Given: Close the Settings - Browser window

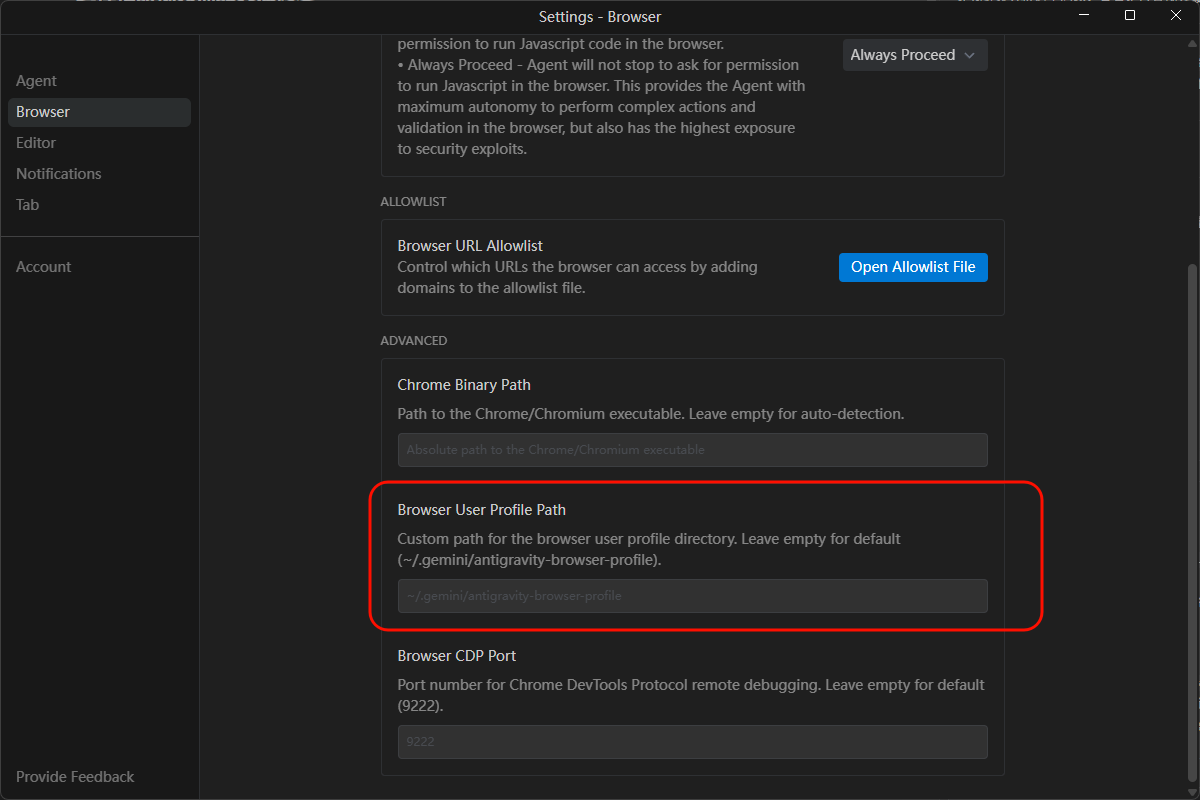Looking at the screenshot, I should (x=1176, y=16).
